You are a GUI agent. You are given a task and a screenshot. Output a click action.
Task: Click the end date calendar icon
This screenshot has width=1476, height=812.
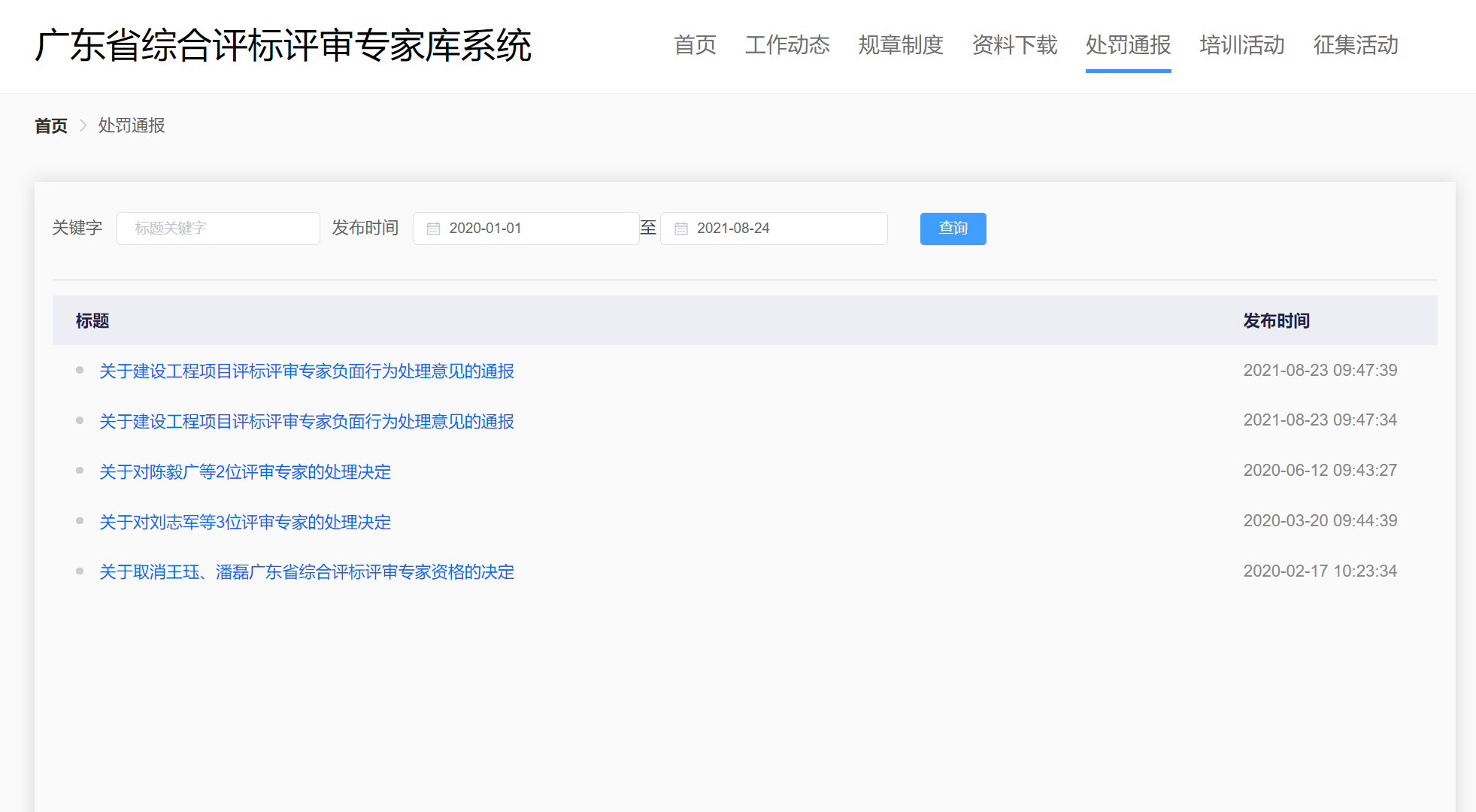tap(681, 229)
